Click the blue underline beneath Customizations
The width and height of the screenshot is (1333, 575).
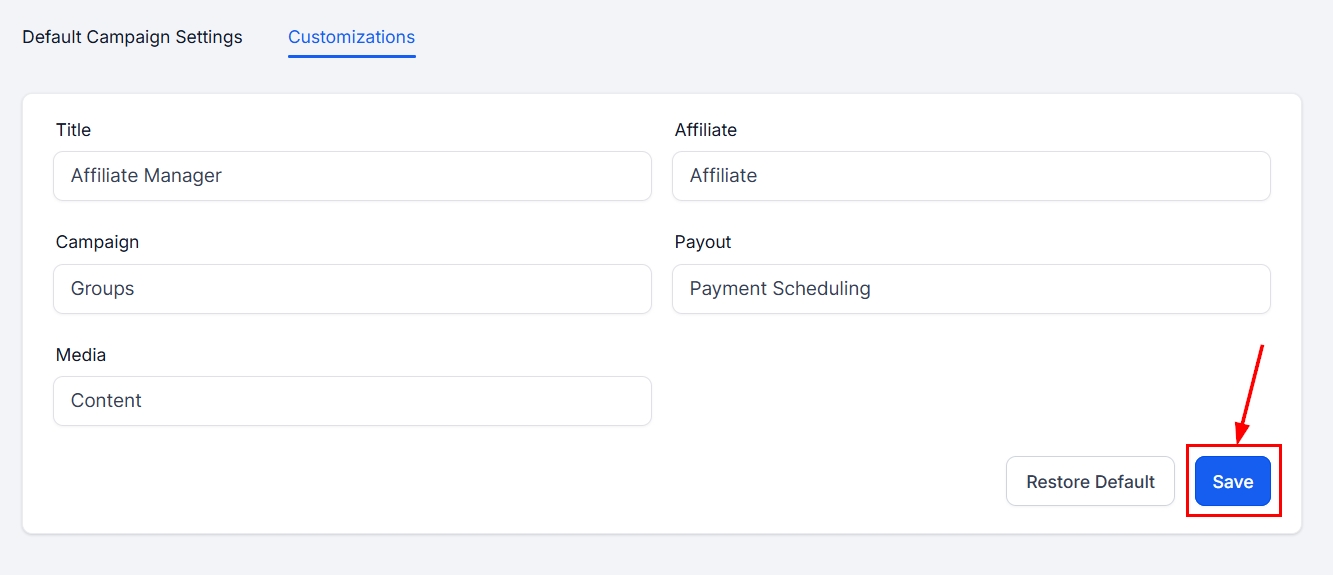pyautogui.click(x=351, y=56)
